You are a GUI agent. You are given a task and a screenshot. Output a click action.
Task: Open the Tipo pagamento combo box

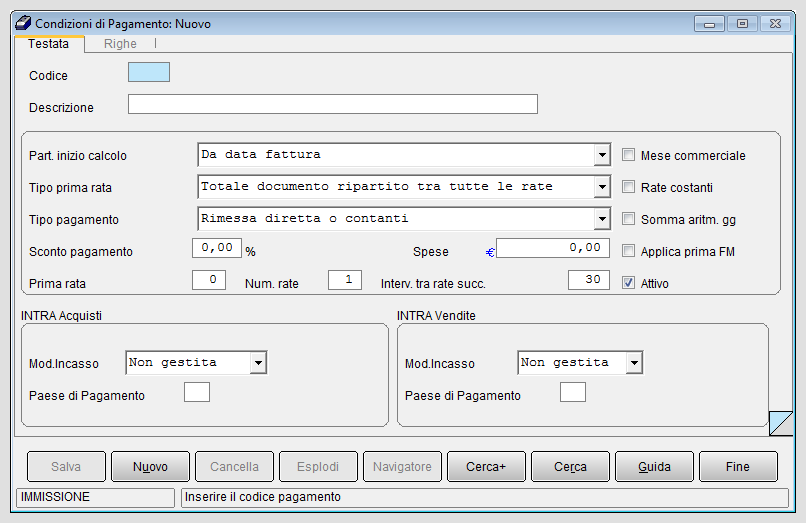point(602,219)
